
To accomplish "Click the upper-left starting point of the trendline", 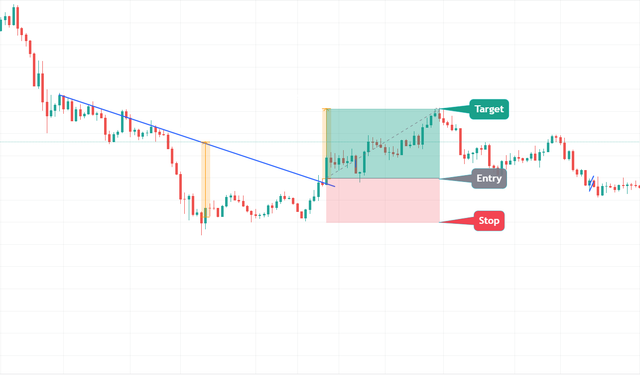I will tap(60, 95).
